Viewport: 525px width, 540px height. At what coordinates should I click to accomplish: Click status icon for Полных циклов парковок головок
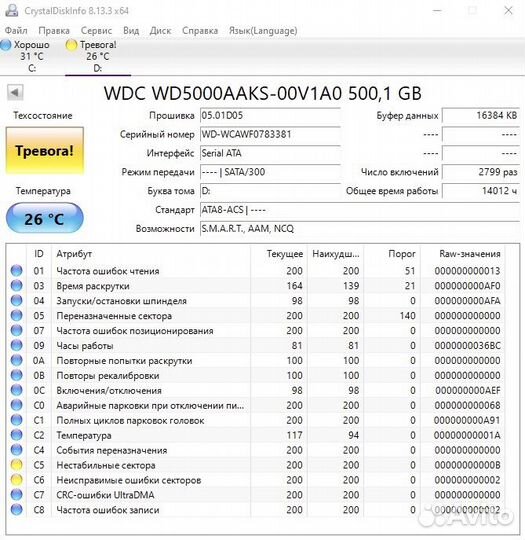16,420
